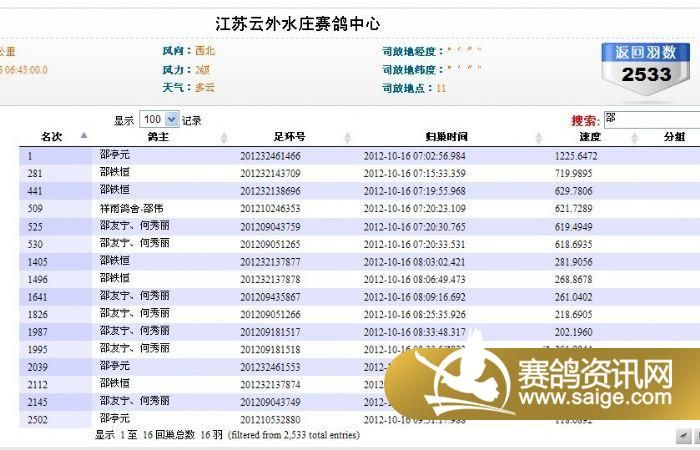Click the 足环号 header text

289,137
